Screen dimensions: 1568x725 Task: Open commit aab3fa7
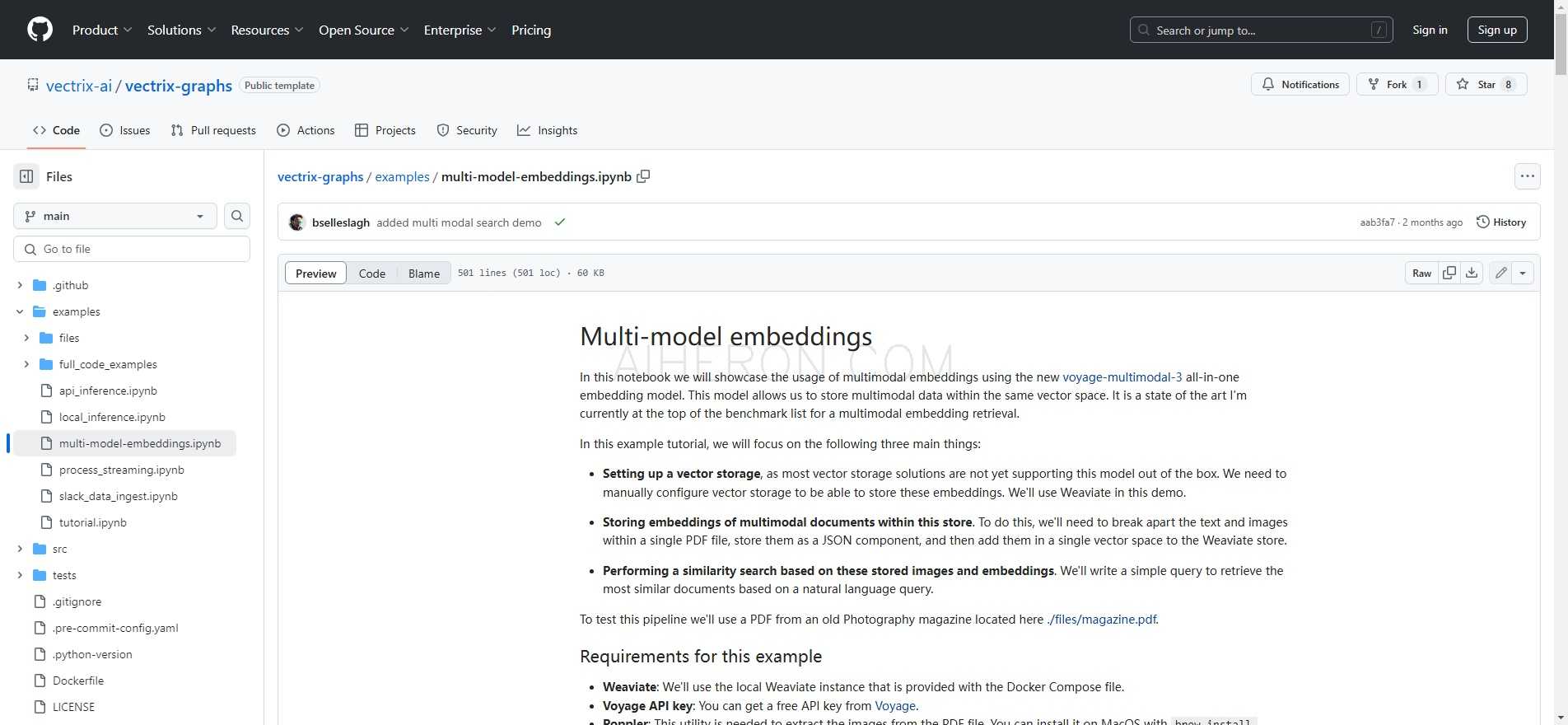[x=1378, y=222]
